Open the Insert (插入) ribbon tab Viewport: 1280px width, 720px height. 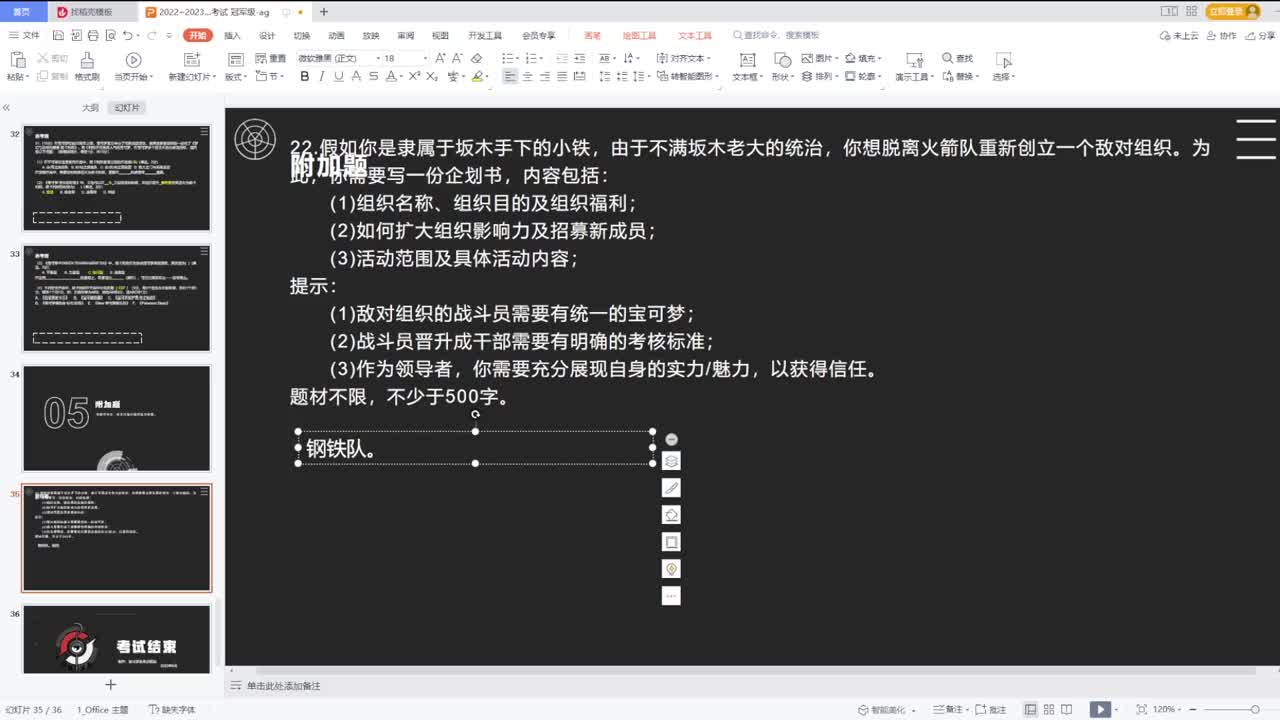[x=232, y=35]
